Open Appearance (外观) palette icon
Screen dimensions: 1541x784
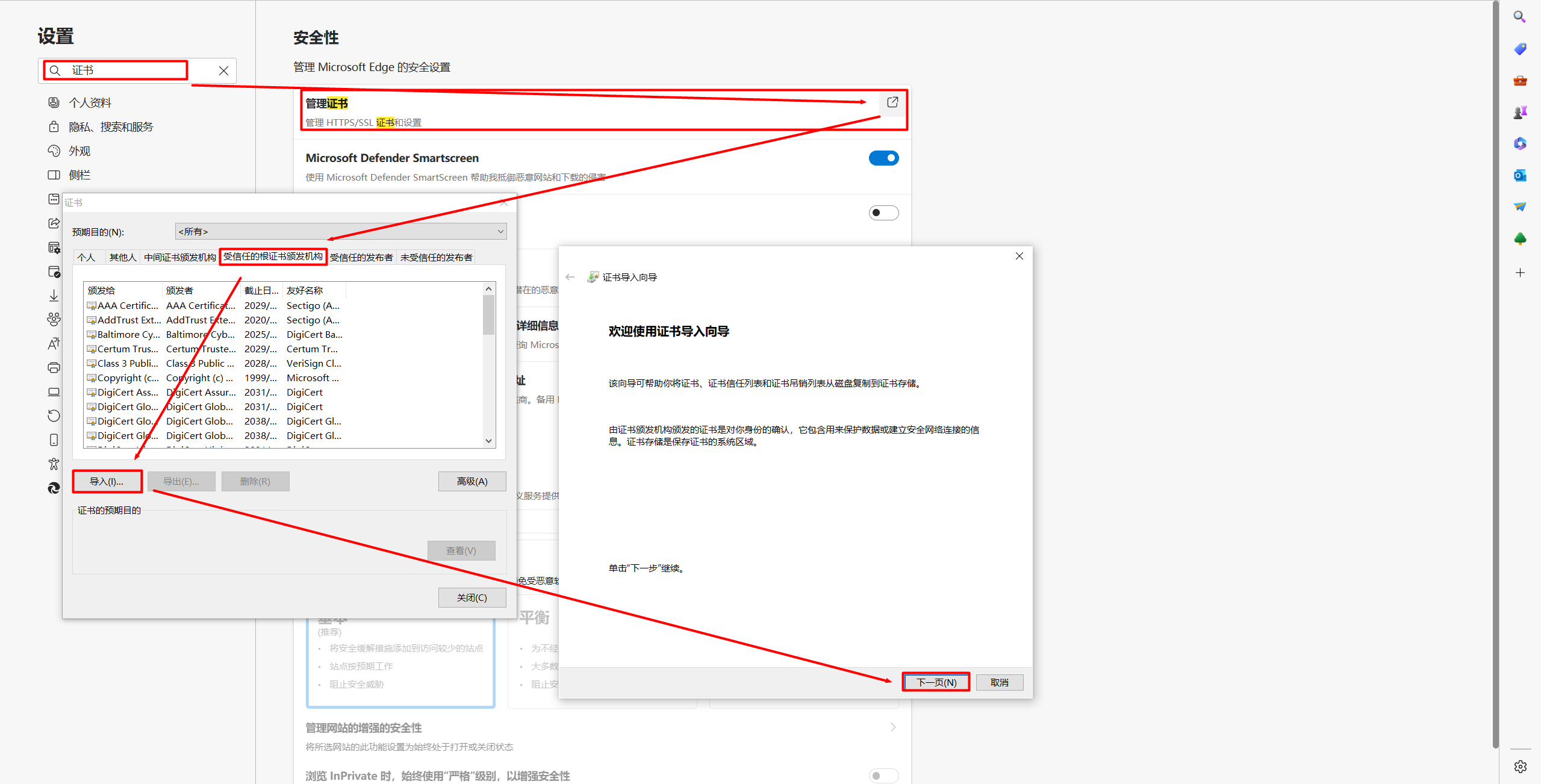[54, 151]
